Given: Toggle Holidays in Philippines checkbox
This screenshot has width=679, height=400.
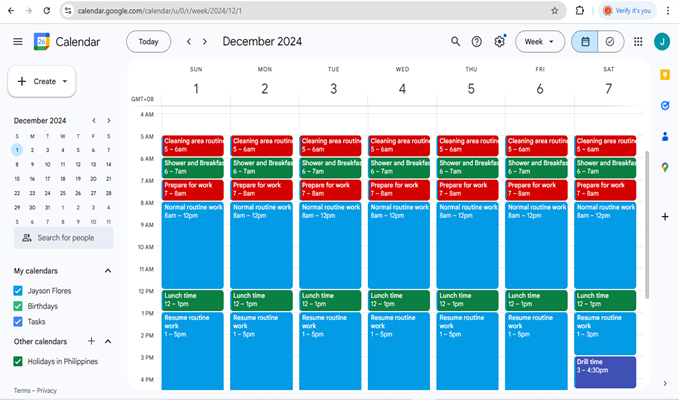Looking at the screenshot, I should (18, 360).
